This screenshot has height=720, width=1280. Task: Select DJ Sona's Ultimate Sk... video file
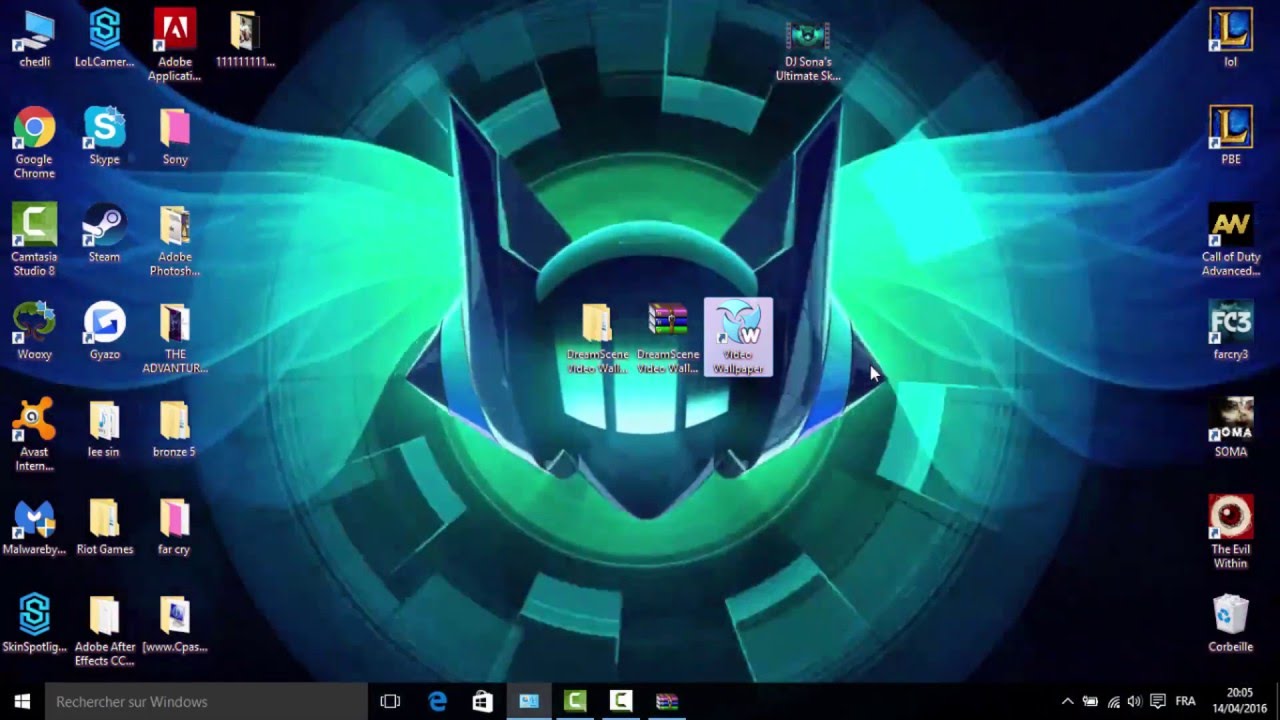coord(808,53)
